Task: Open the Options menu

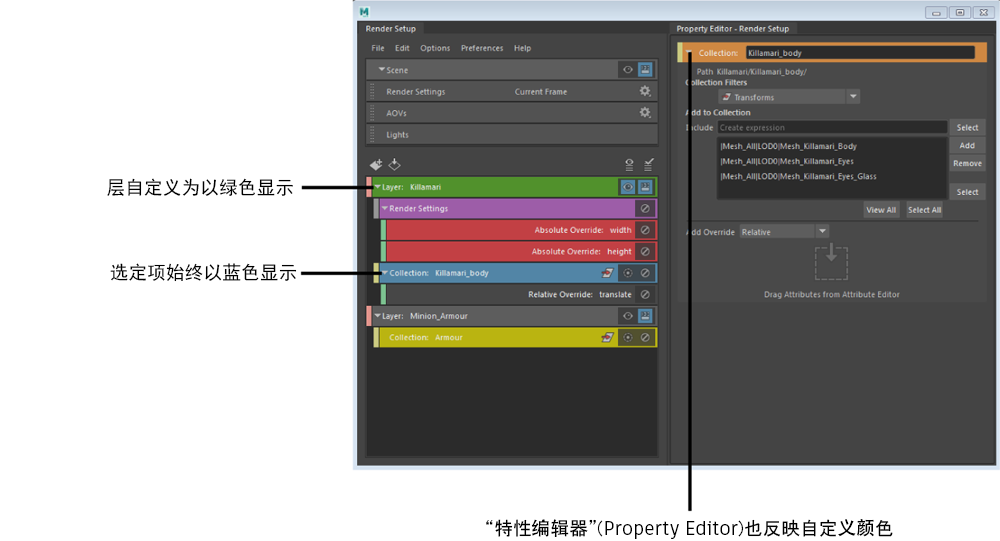Action: click(435, 48)
